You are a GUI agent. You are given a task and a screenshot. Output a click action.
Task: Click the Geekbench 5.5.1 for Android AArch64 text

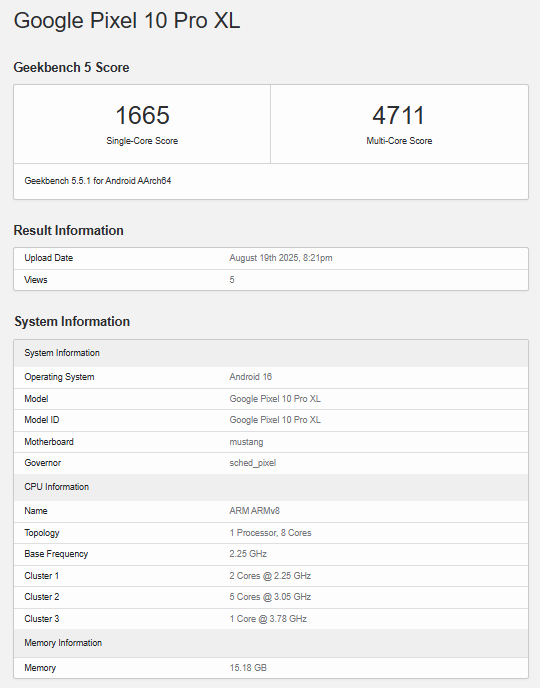(98, 181)
